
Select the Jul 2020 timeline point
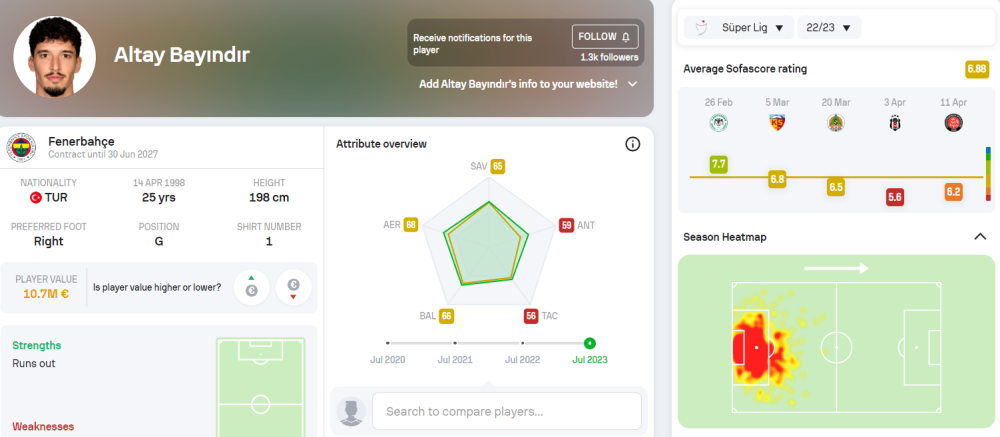tap(387, 343)
